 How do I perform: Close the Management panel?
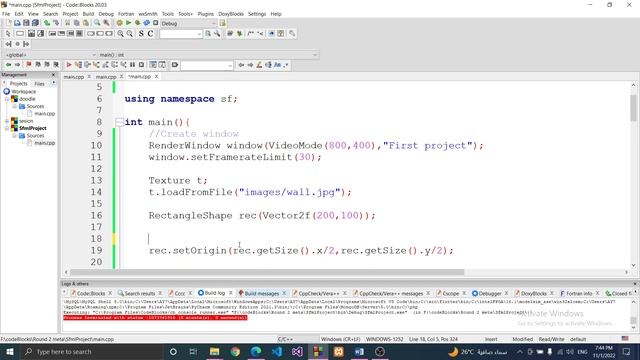point(53,75)
